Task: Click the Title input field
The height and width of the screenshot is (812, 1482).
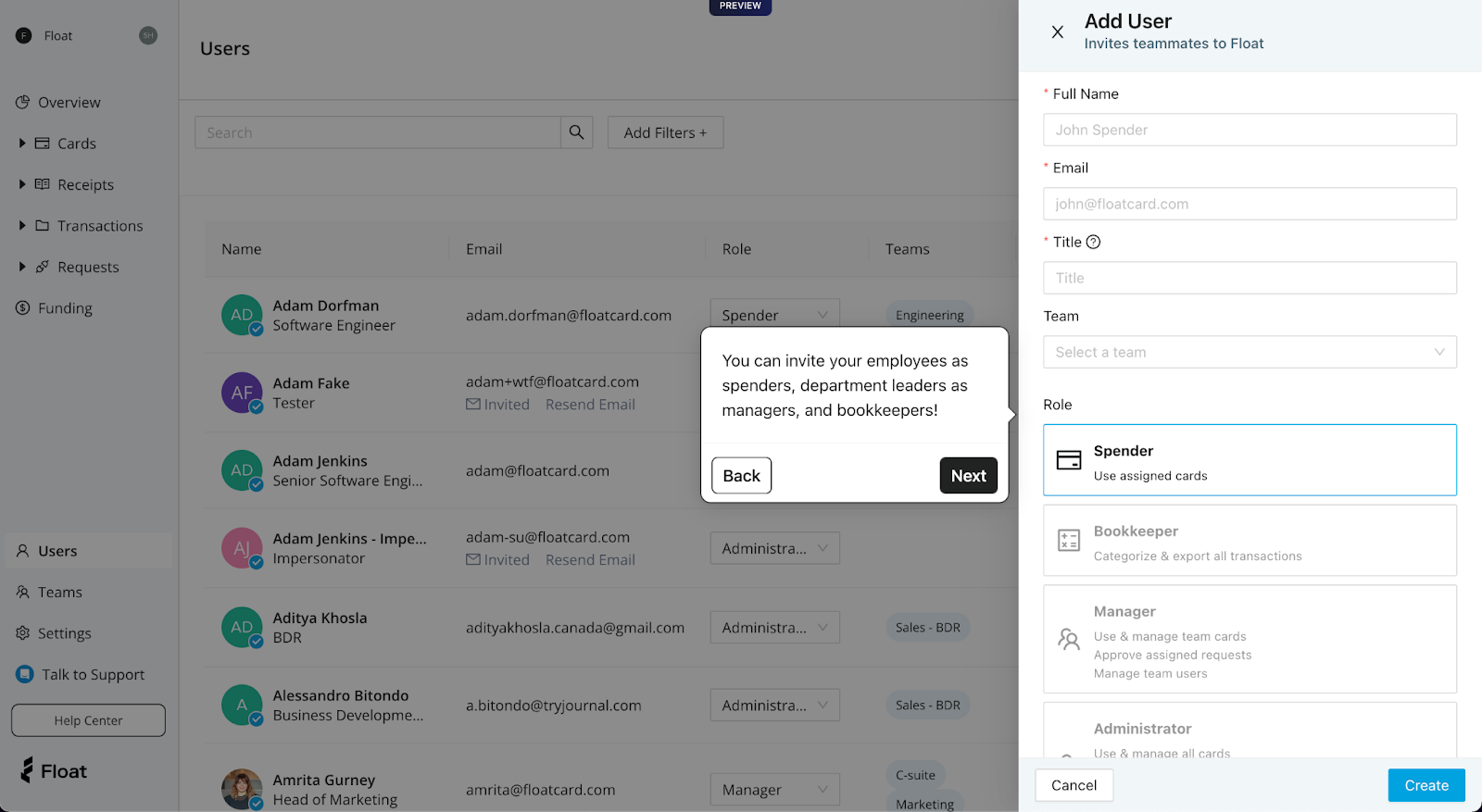Action: (1250, 278)
